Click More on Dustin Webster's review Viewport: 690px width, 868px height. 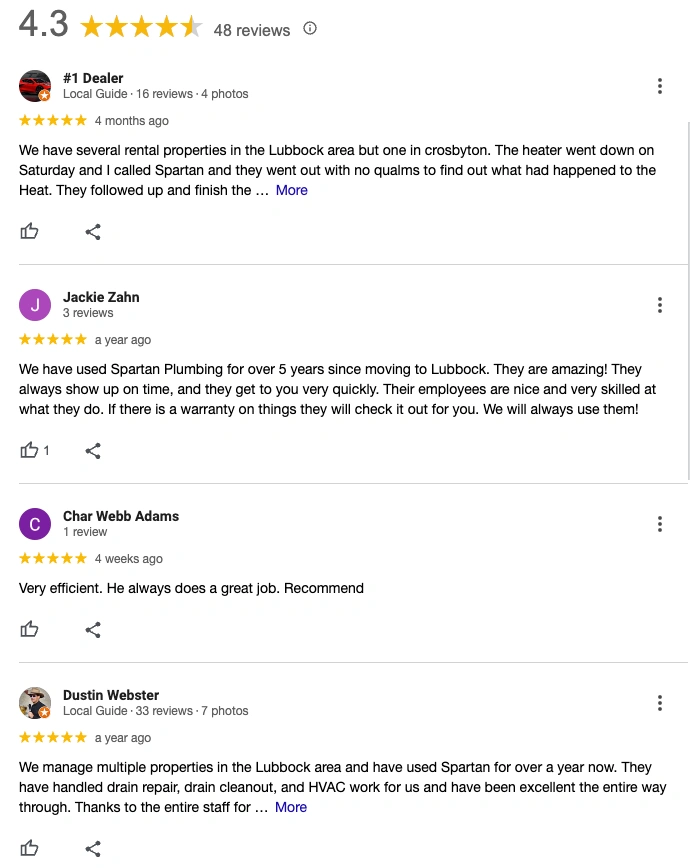coord(290,807)
